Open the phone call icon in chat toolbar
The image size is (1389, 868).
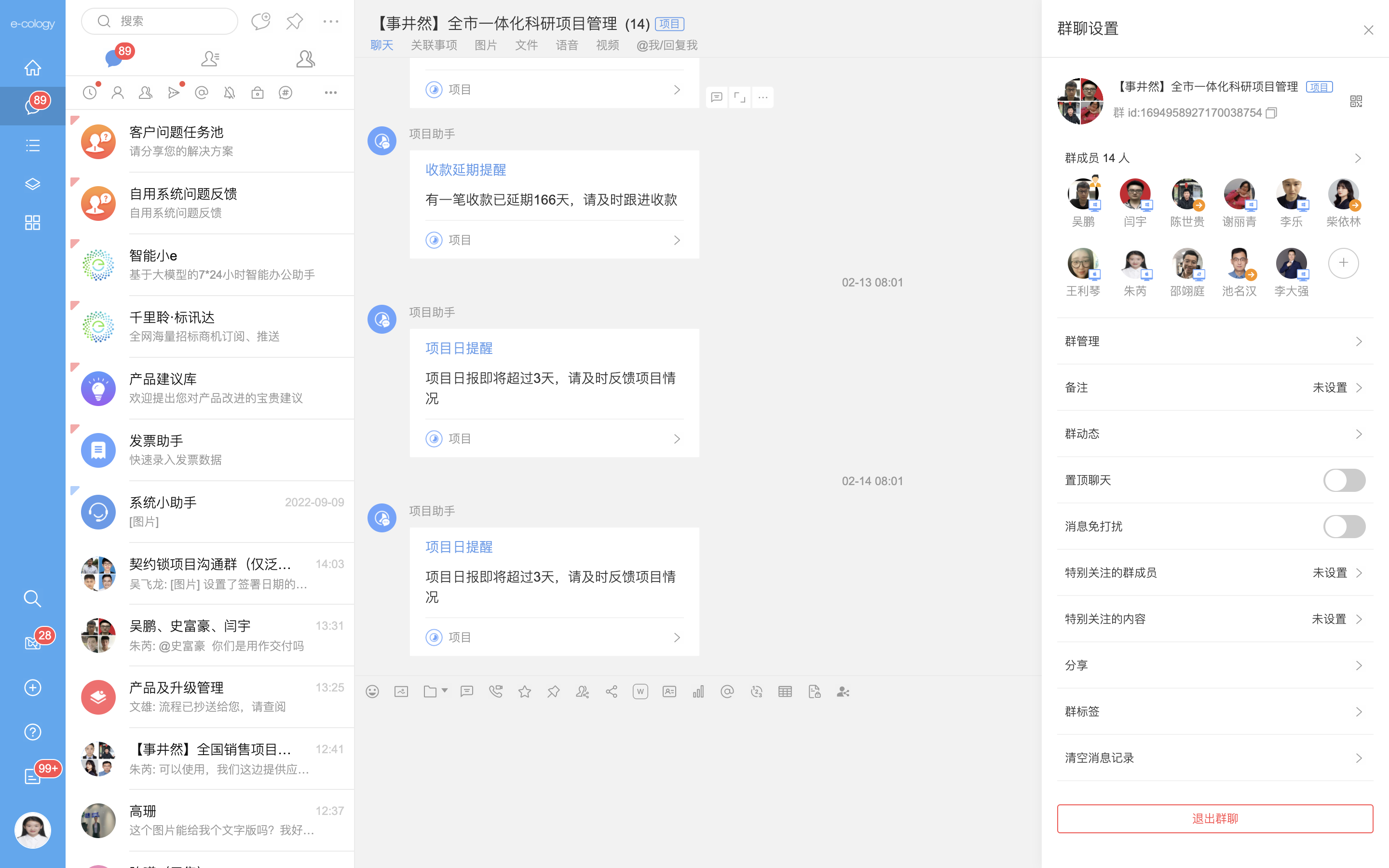[495, 692]
